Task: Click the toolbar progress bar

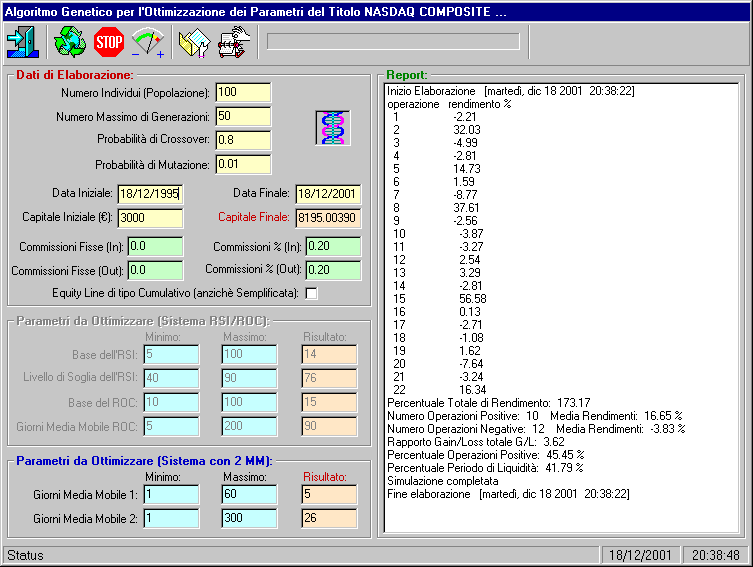Action: [x=393, y=41]
